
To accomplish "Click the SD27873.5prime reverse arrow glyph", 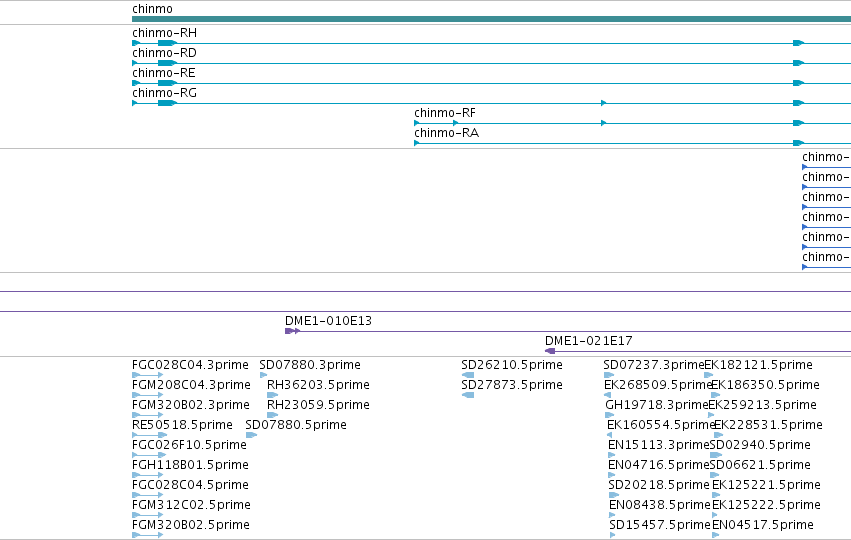I will (x=468, y=395).
